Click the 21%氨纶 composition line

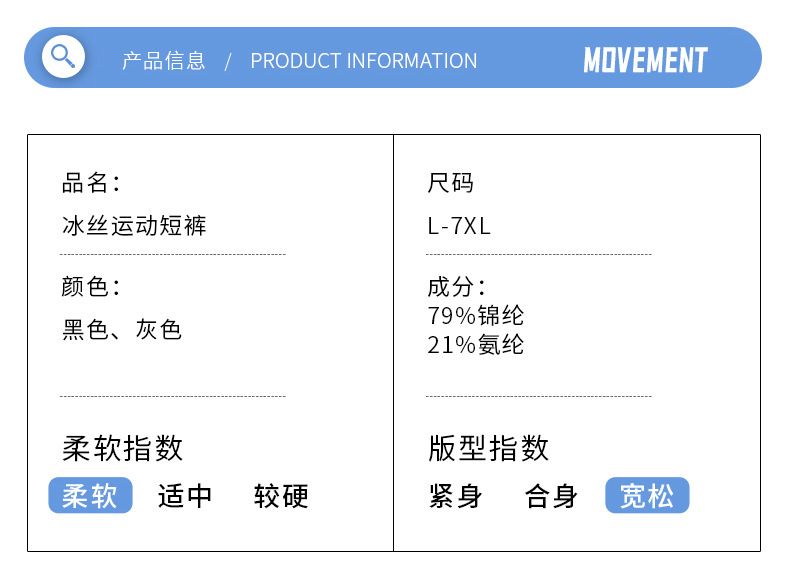pos(475,345)
